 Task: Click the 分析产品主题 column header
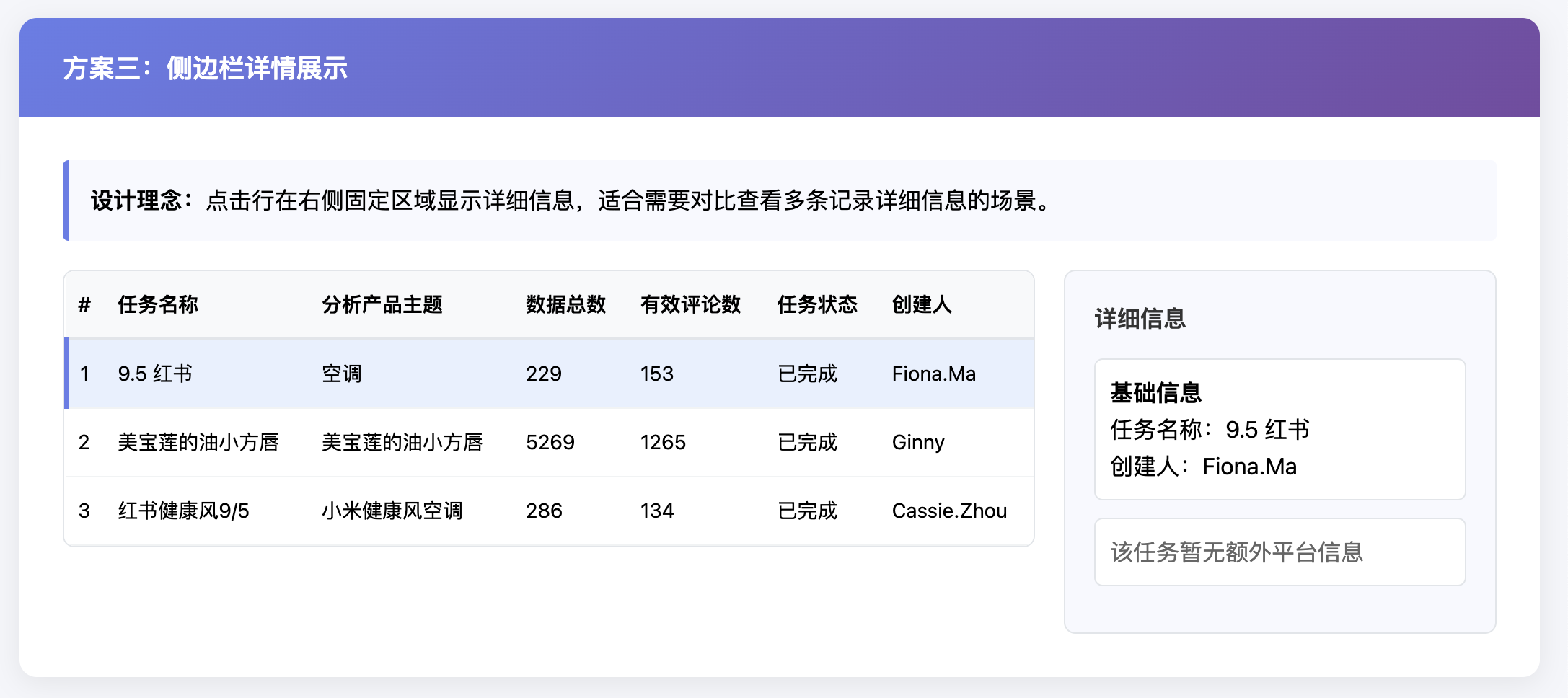pyautogui.click(x=383, y=304)
